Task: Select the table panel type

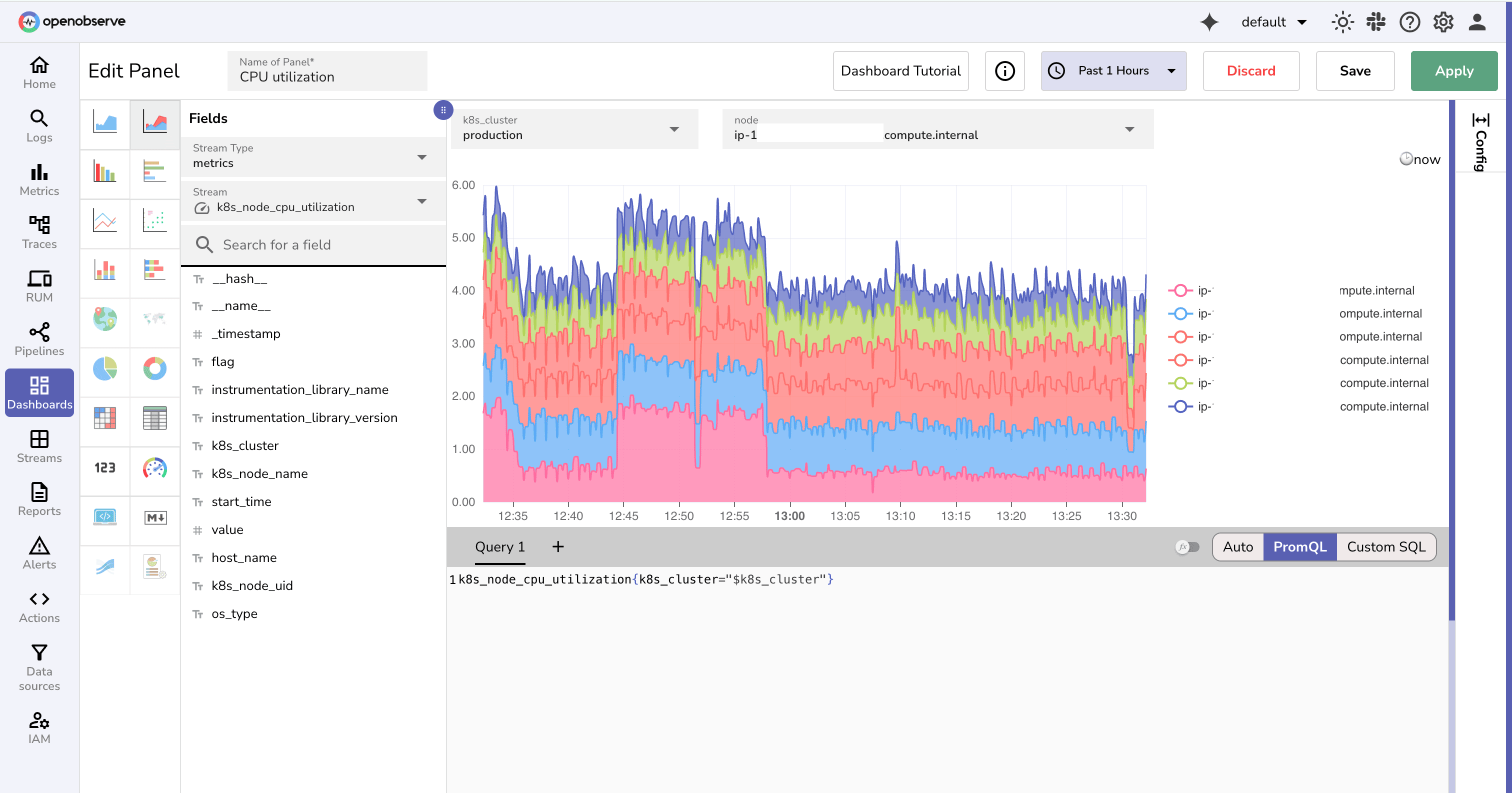Action: [154, 418]
